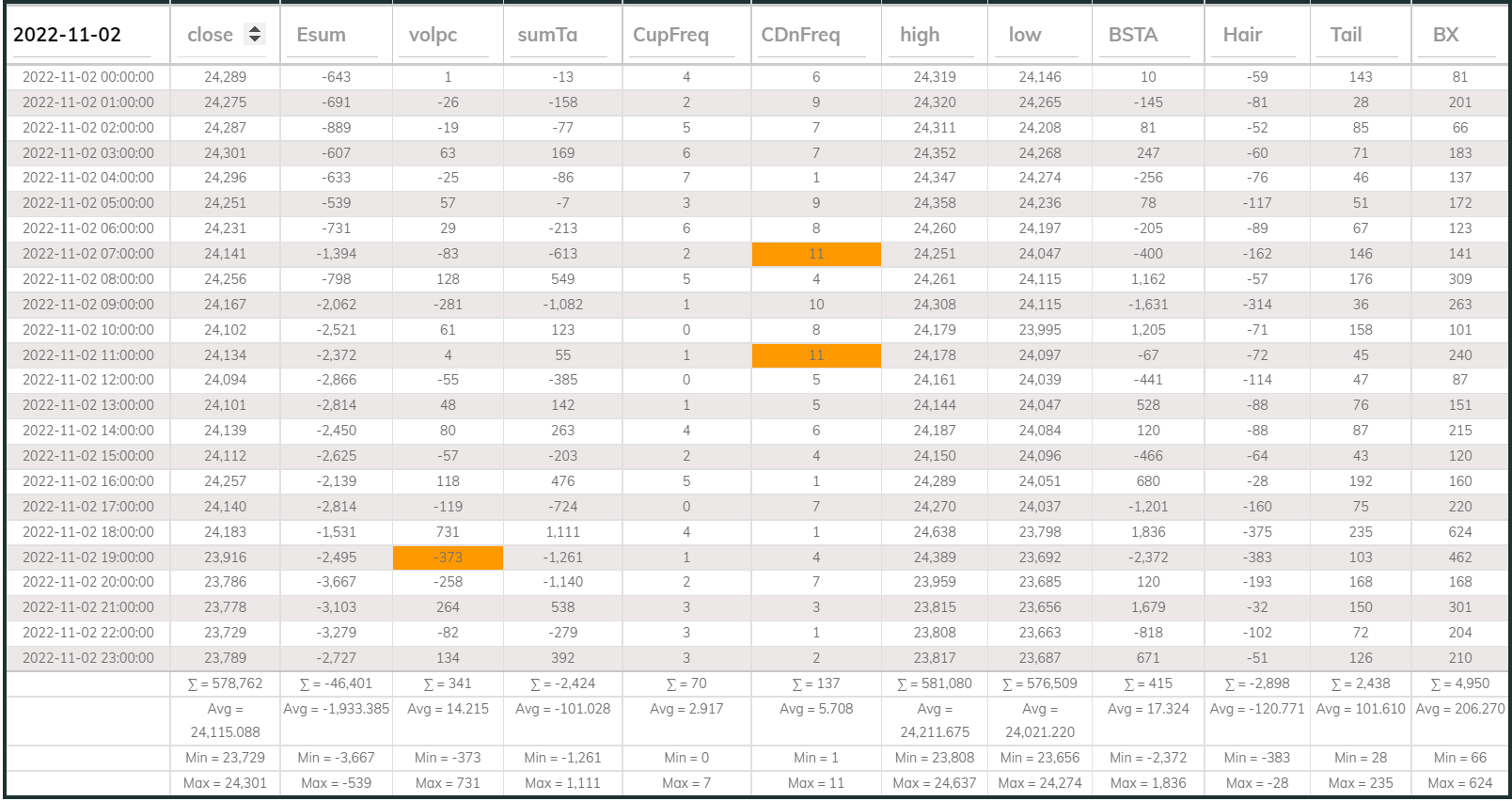Click the Hair column header
The image size is (1512, 801).
point(1242,35)
